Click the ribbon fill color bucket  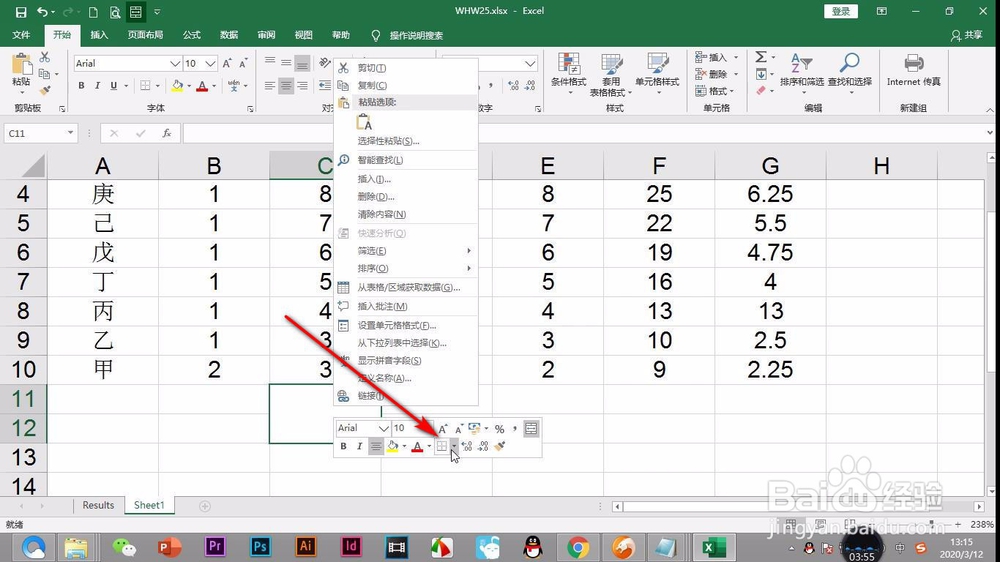click(x=177, y=85)
